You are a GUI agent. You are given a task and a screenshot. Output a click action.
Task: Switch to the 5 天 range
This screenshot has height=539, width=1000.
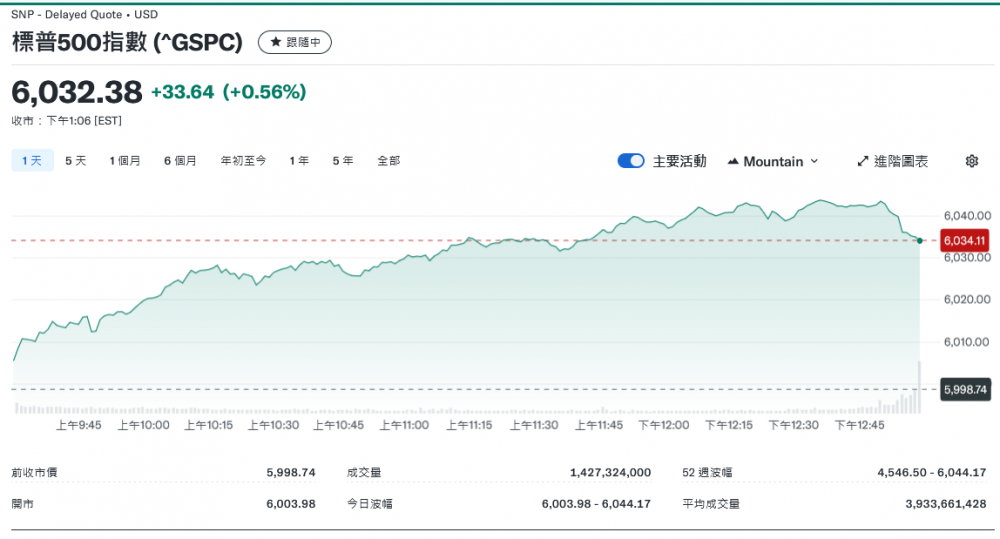click(76, 160)
